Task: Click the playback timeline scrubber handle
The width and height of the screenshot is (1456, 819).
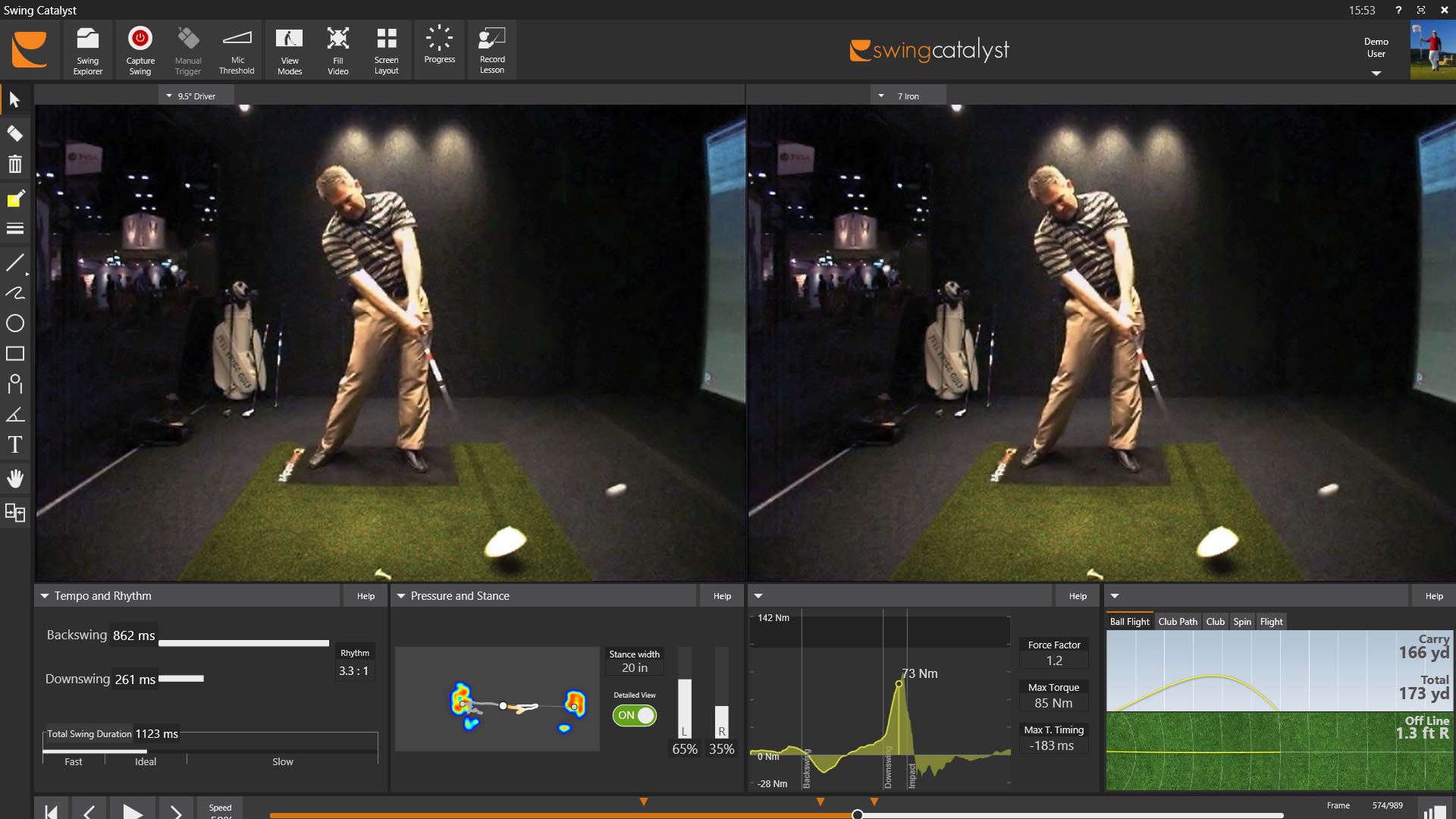Action: pyautogui.click(x=857, y=814)
